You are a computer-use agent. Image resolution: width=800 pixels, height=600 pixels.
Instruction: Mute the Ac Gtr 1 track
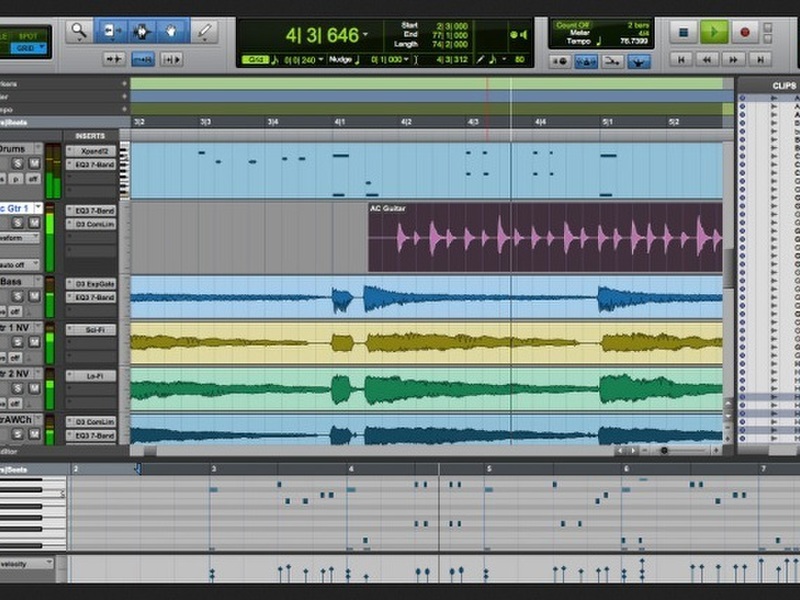tap(34, 223)
